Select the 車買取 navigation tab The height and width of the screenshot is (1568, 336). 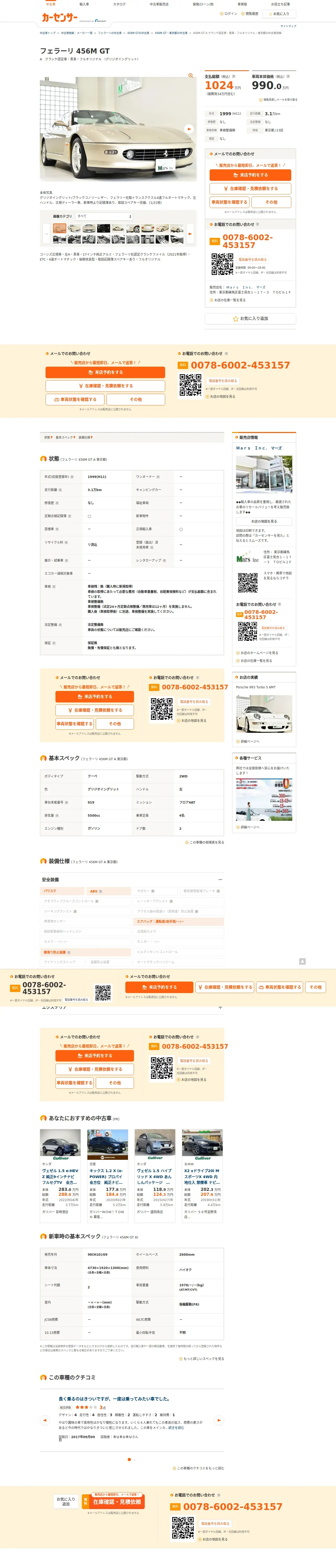[243, 4]
